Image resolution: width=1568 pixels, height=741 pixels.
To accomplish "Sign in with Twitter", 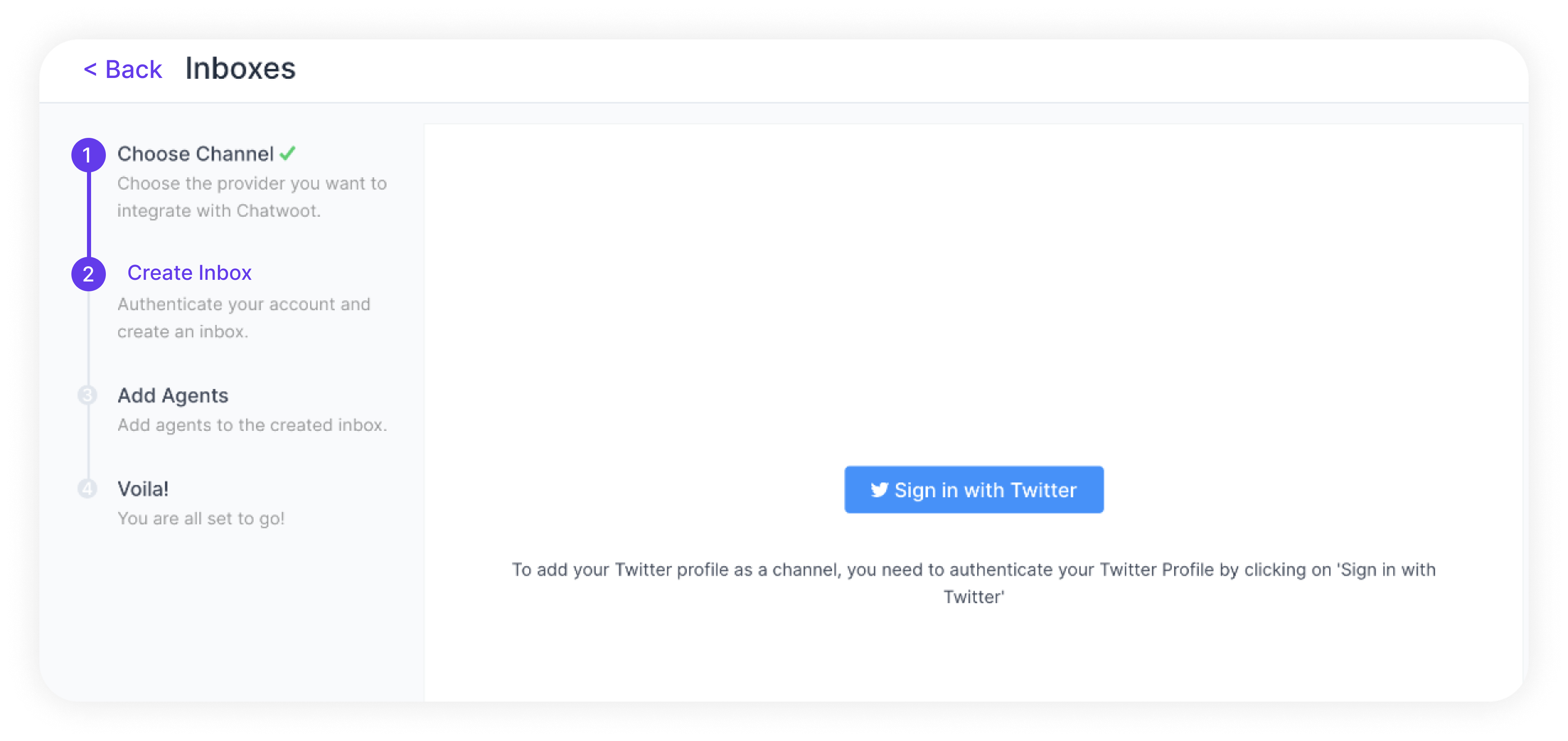I will (x=973, y=489).
